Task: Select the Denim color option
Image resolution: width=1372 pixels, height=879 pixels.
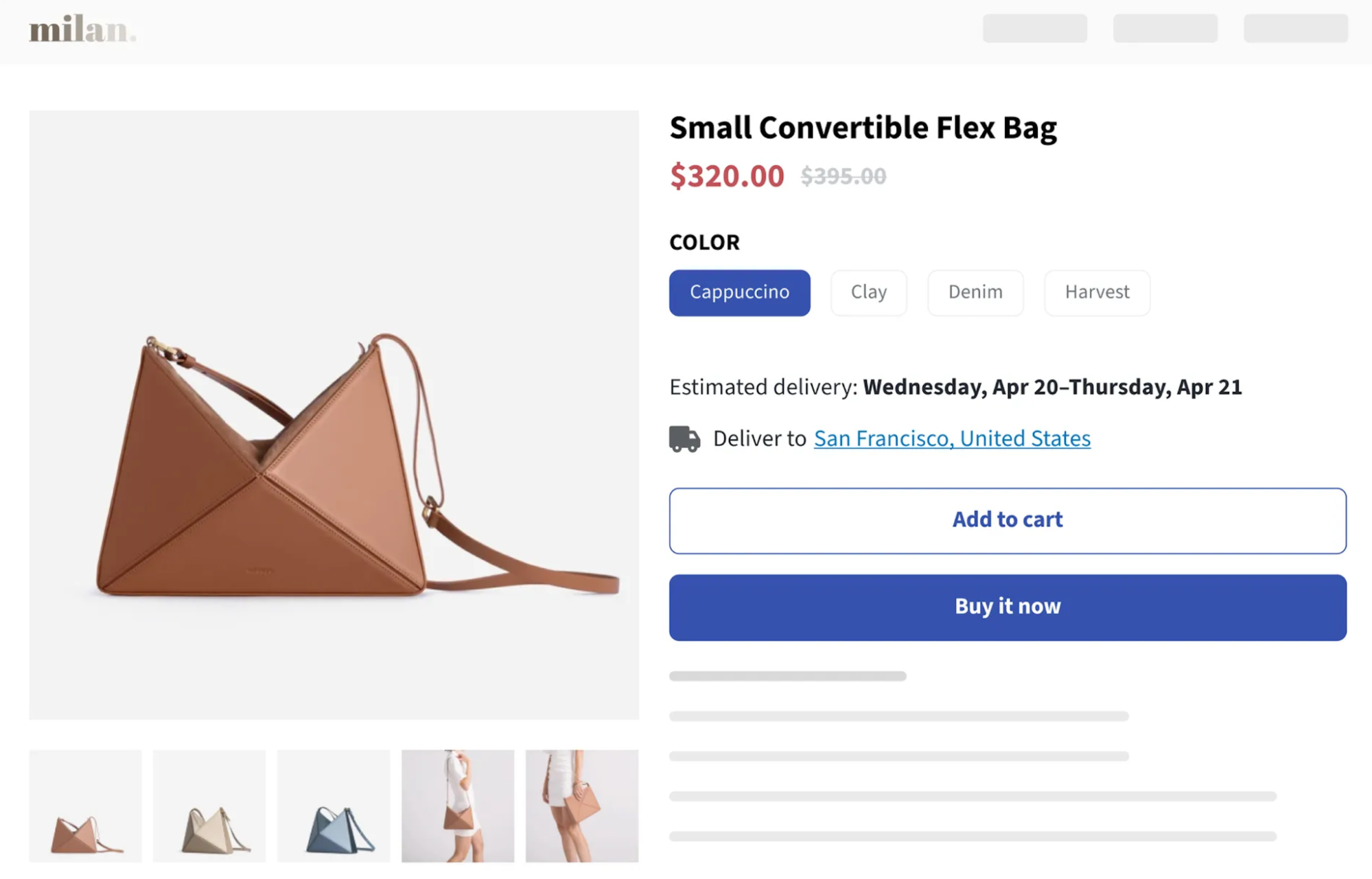Action: (x=975, y=292)
